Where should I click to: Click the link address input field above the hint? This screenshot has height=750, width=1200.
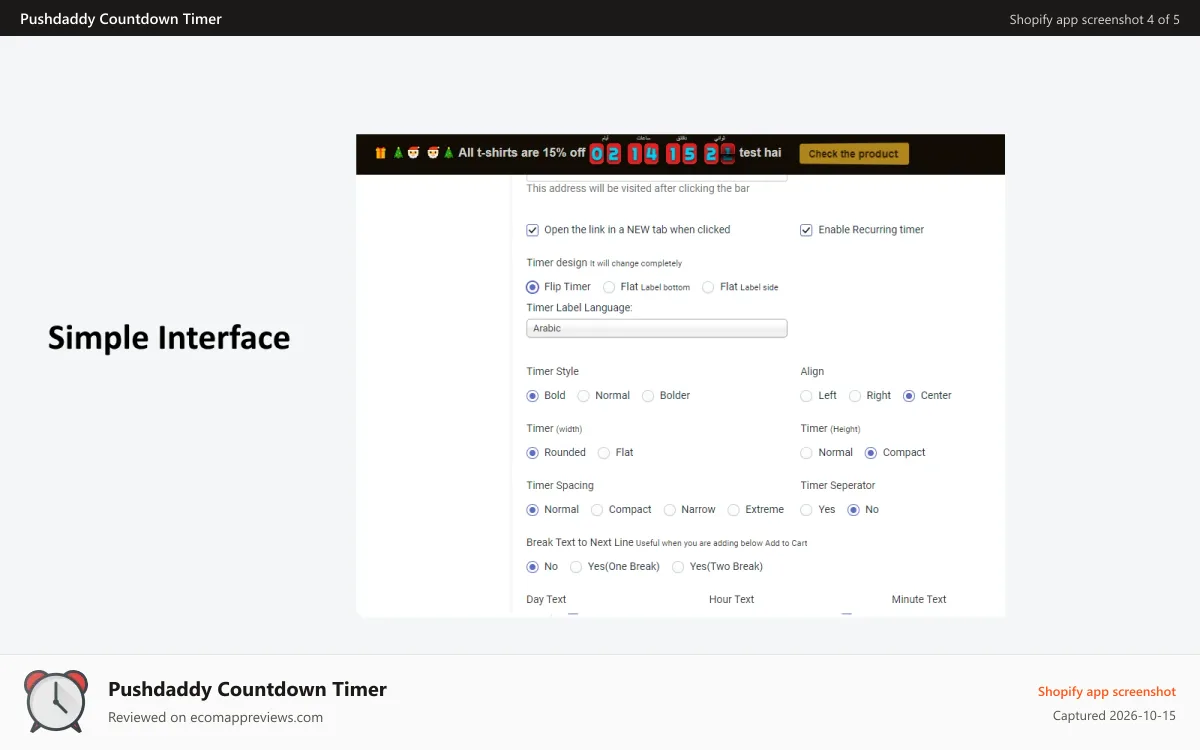pyautogui.click(x=657, y=178)
